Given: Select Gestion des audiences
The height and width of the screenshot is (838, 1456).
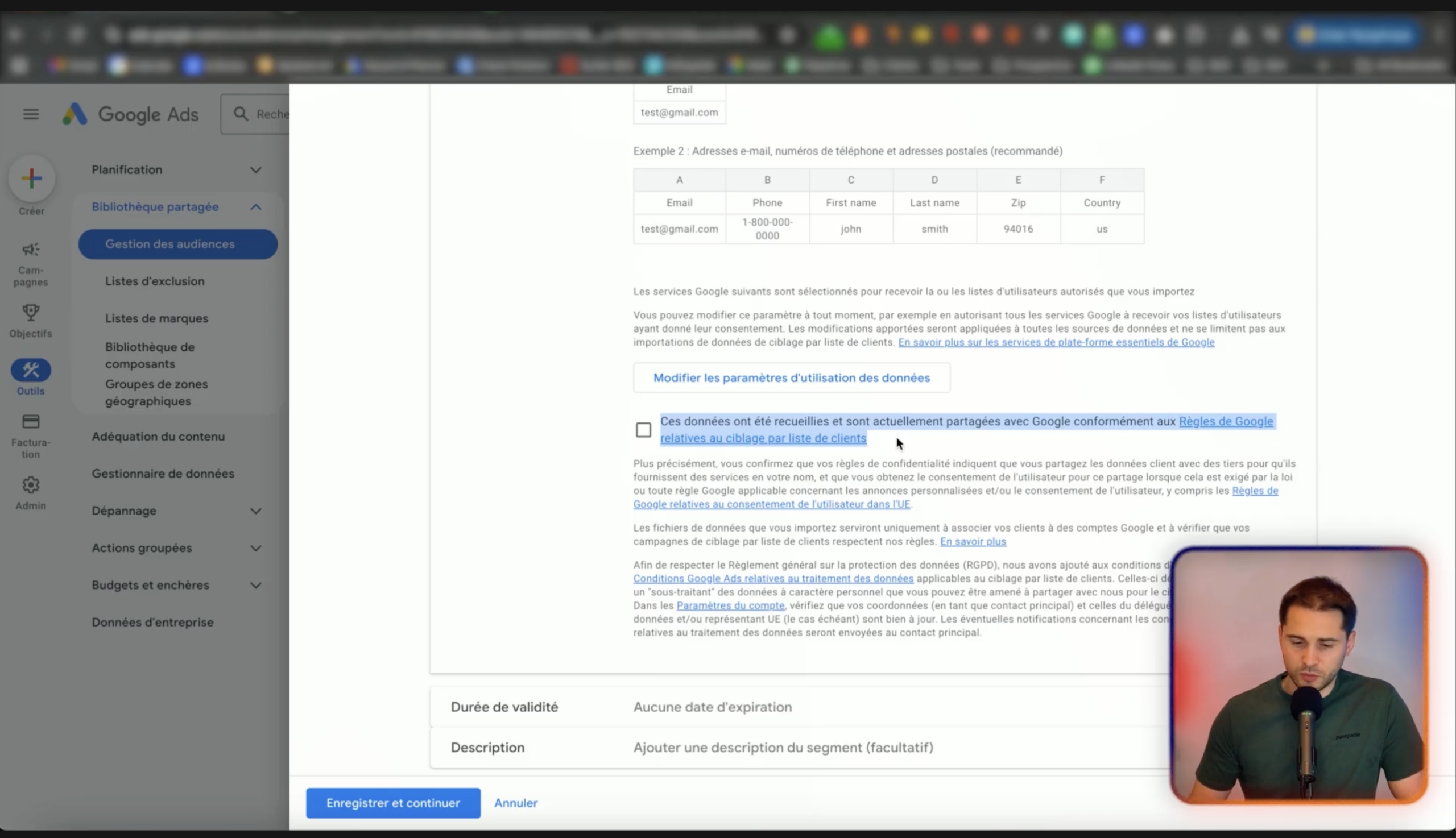Looking at the screenshot, I should (x=178, y=244).
